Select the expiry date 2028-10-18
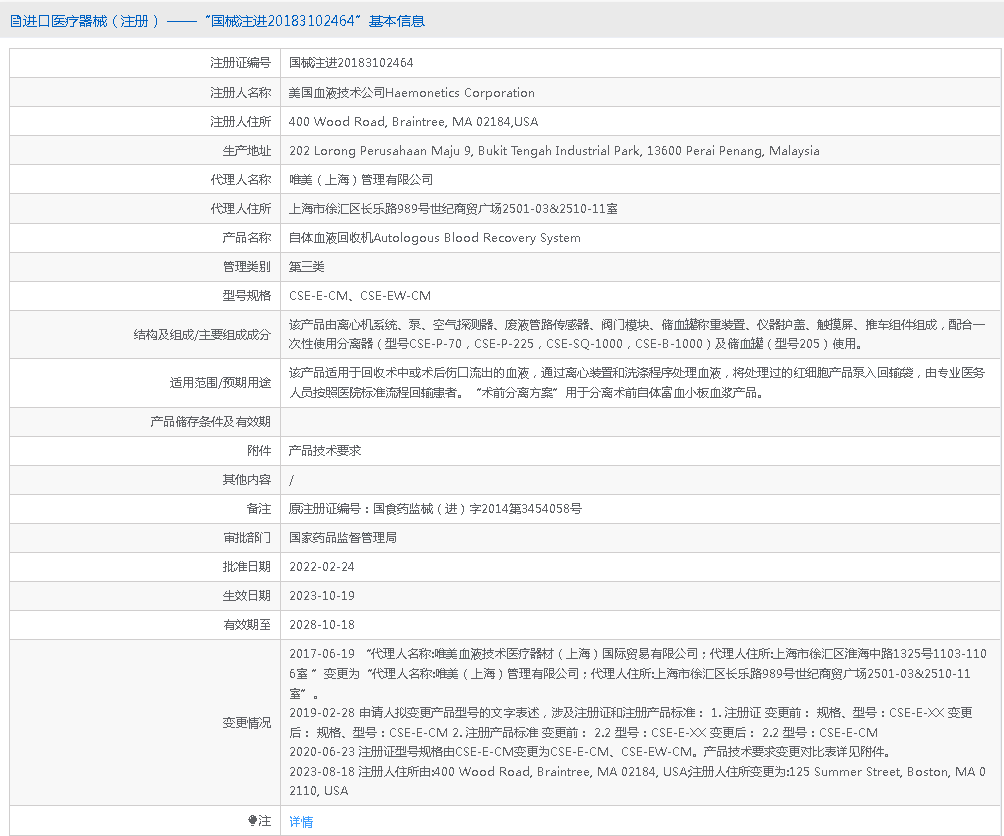The image size is (1004, 836). (x=321, y=625)
